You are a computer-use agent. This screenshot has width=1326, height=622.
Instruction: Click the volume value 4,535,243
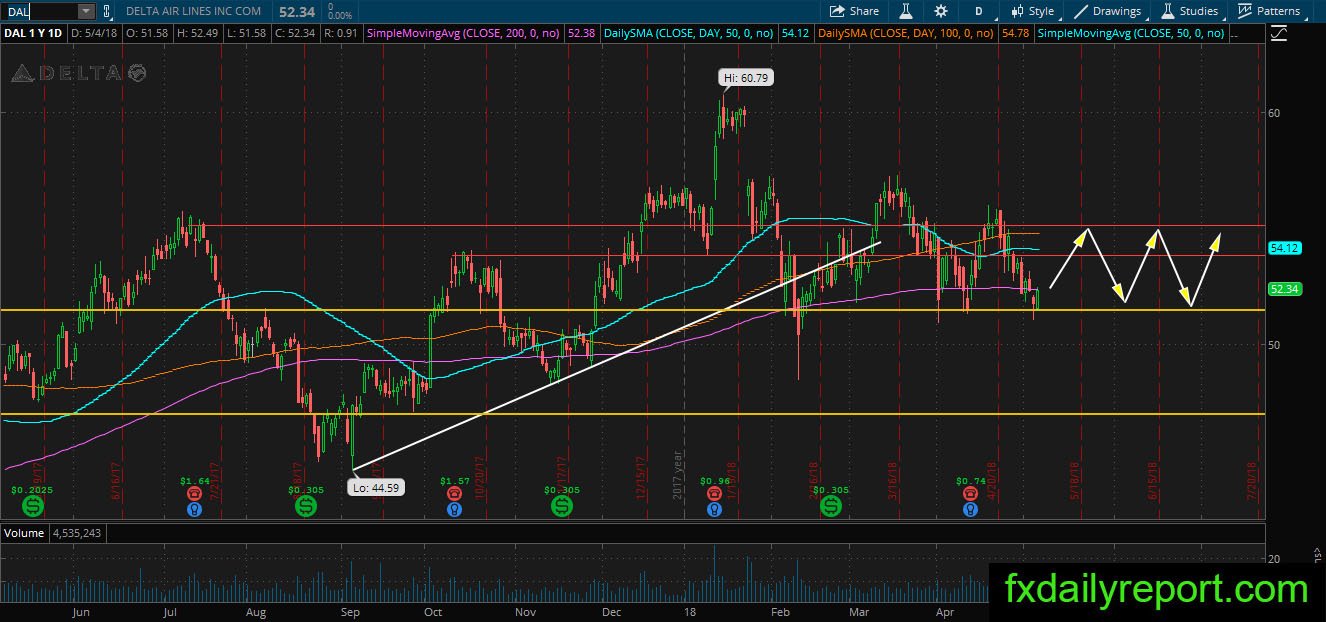[77, 533]
